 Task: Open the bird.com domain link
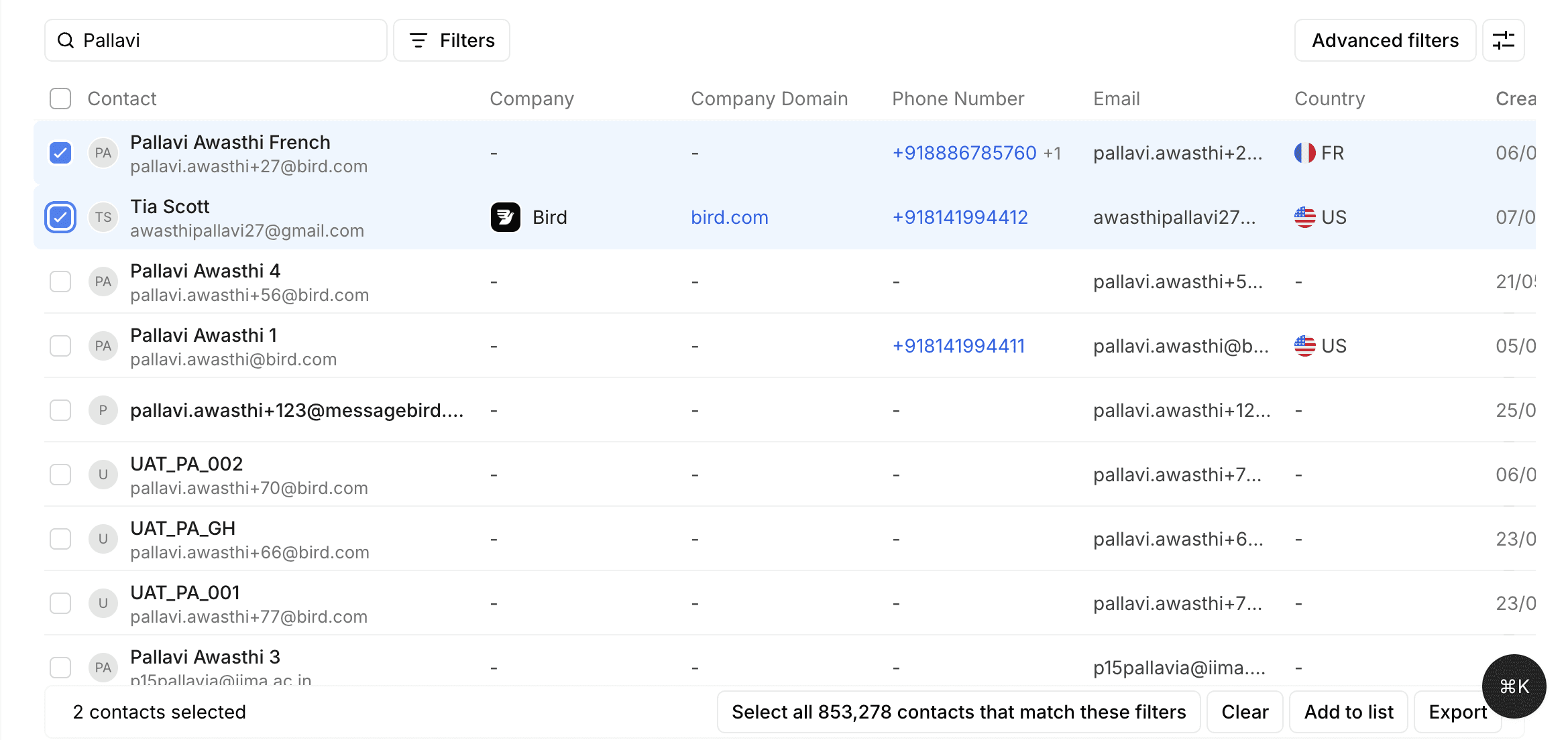[x=729, y=217]
